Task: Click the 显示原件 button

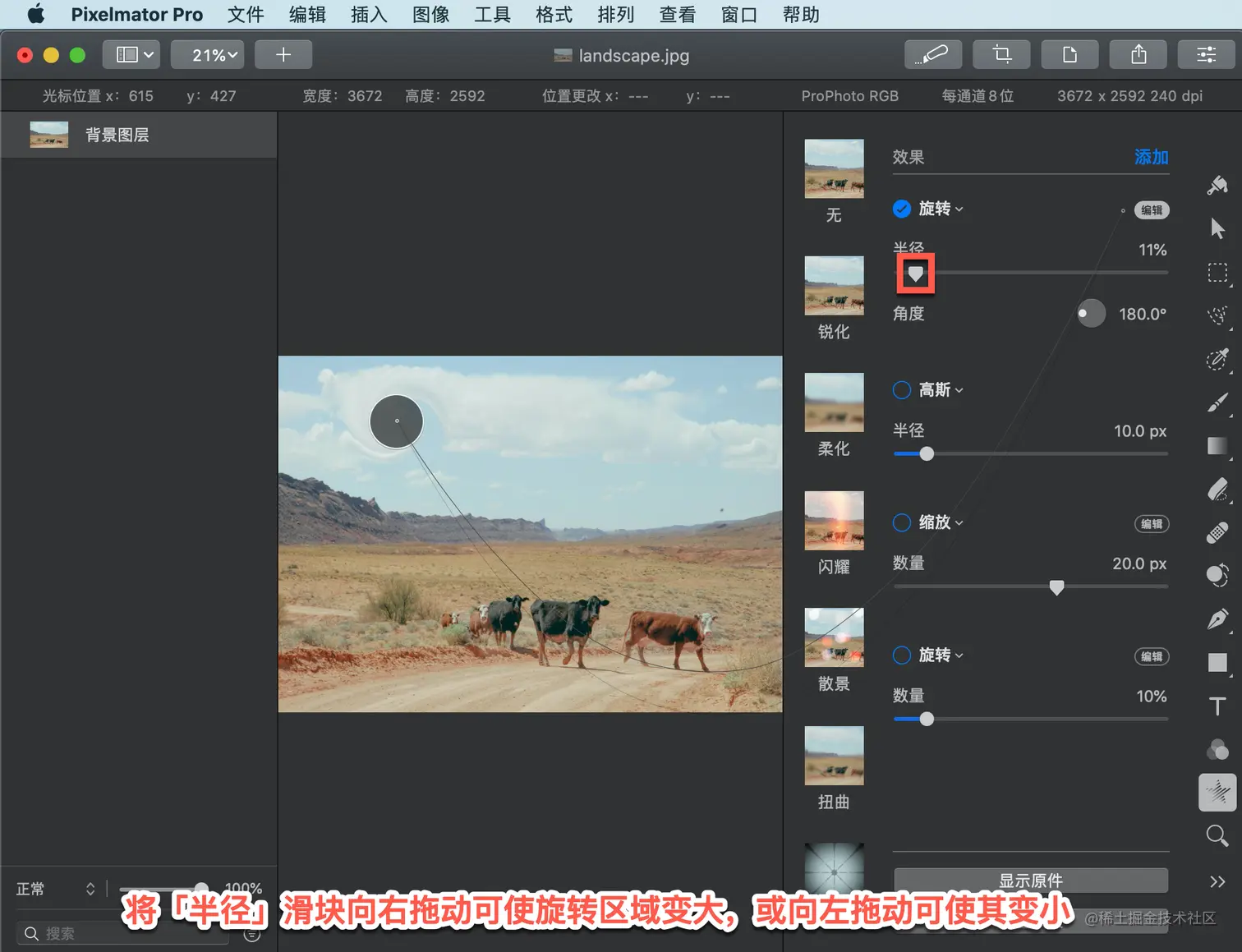Action: (x=1031, y=881)
